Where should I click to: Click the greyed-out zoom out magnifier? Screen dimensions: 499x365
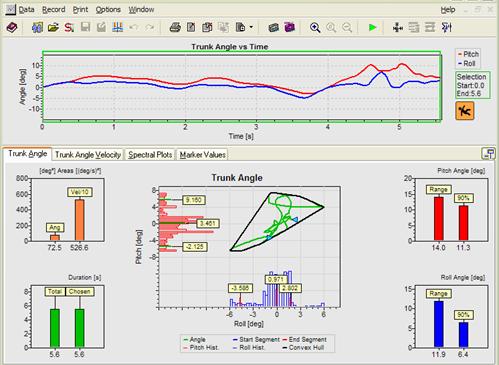[x=347, y=27]
